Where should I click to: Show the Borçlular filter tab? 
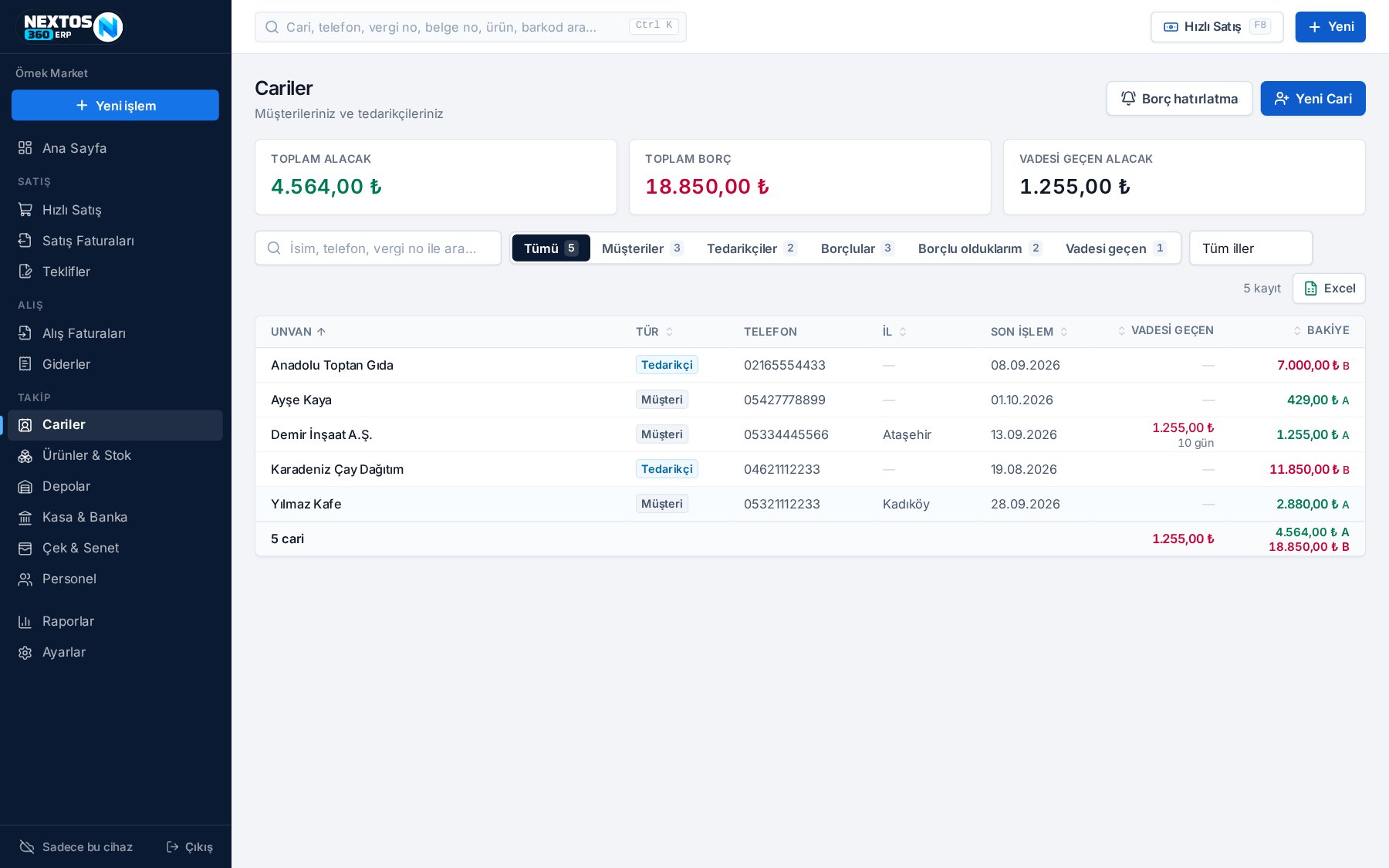857,248
